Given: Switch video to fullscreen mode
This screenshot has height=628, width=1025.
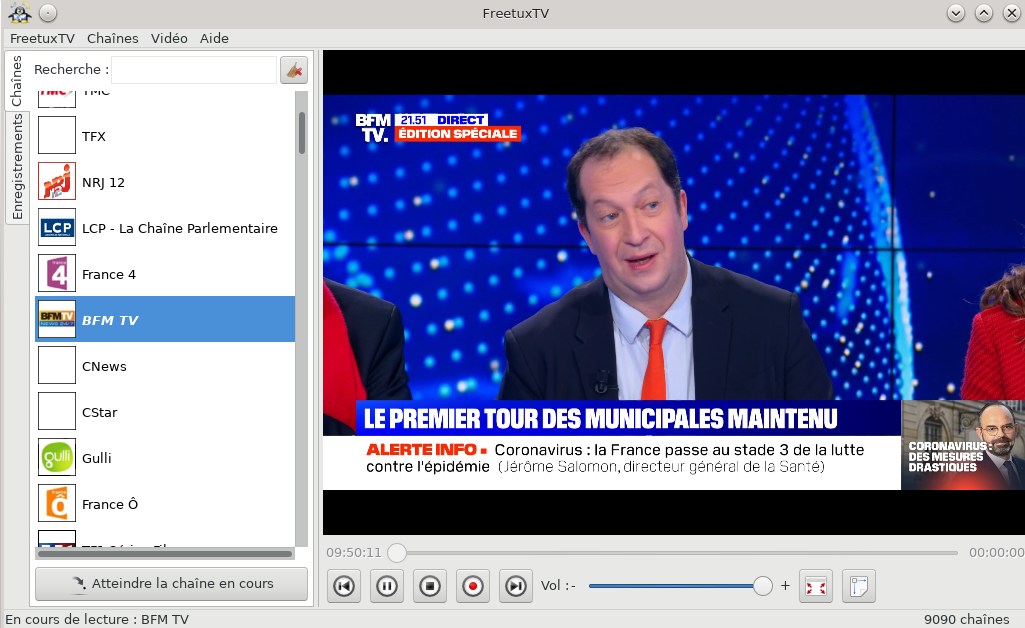Looking at the screenshot, I should [x=816, y=586].
